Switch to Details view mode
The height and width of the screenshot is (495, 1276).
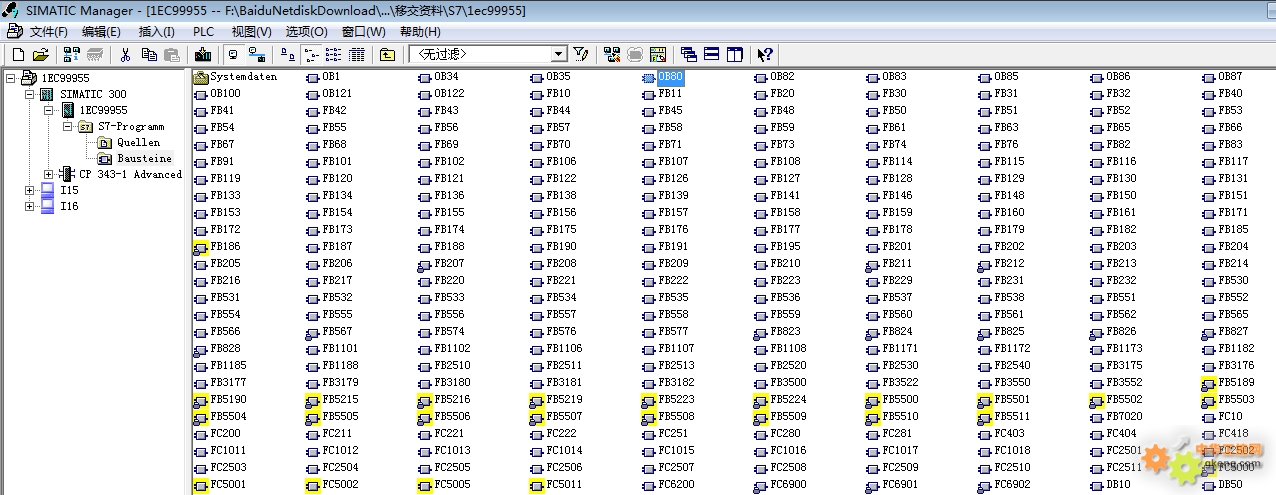click(x=356, y=54)
